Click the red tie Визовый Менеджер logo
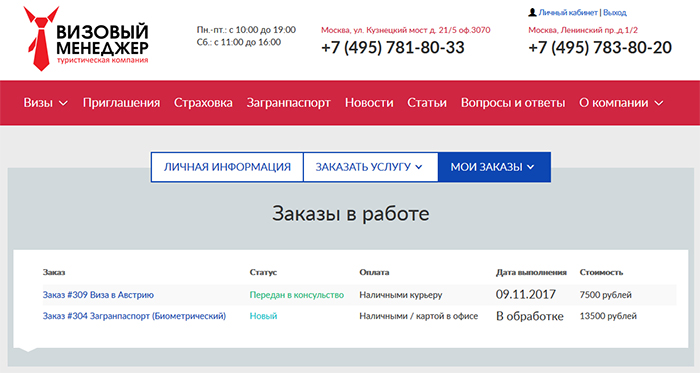Image resolution: width=700 pixels, height=373 pixels. (x=86, y=39)
